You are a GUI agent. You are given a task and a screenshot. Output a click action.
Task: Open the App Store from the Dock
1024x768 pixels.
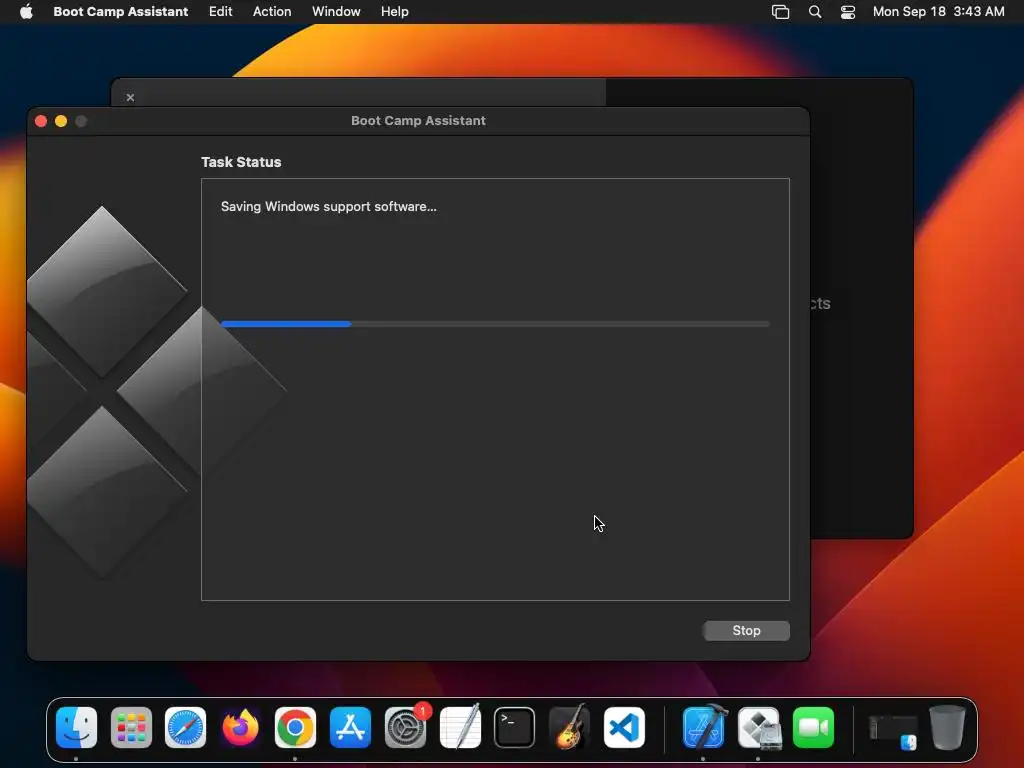pos(350,727)
